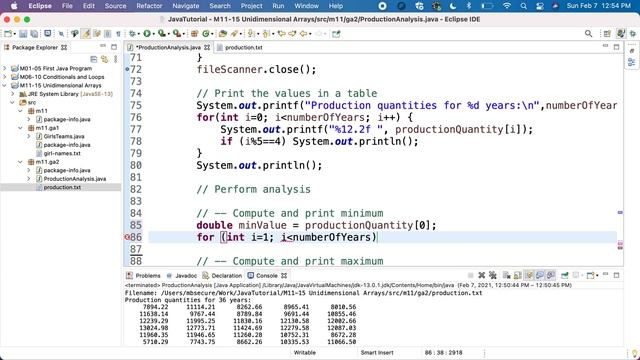Toggle Scroll Lock in Console toolbar
This screenshot has height=360, width=640.
(518, 276)
